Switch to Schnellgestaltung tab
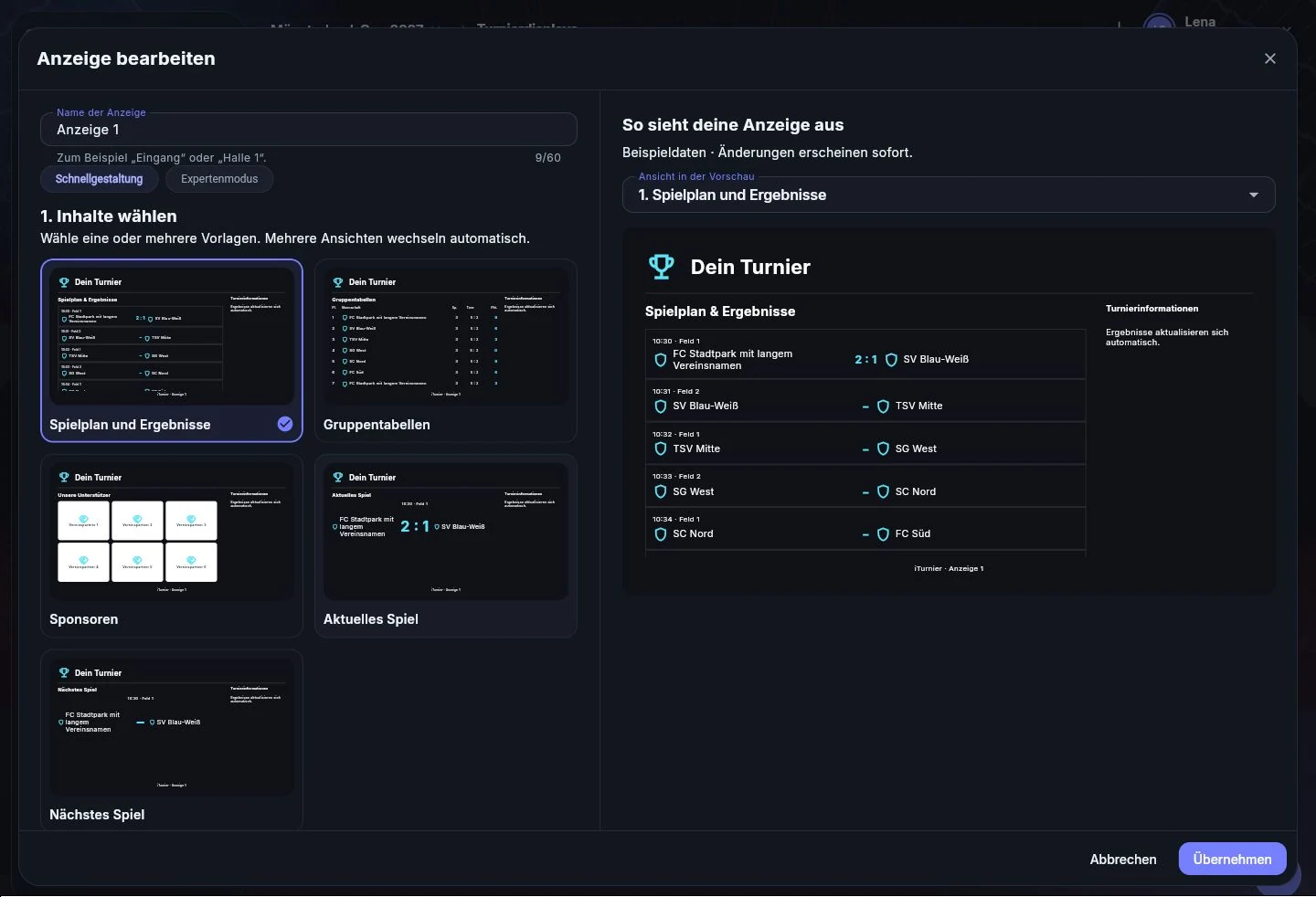 99,179
